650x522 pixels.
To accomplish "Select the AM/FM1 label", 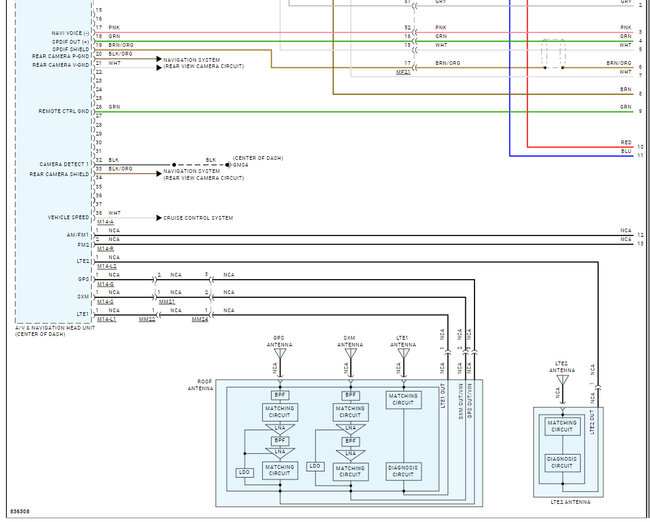I will tap(78, 235).
